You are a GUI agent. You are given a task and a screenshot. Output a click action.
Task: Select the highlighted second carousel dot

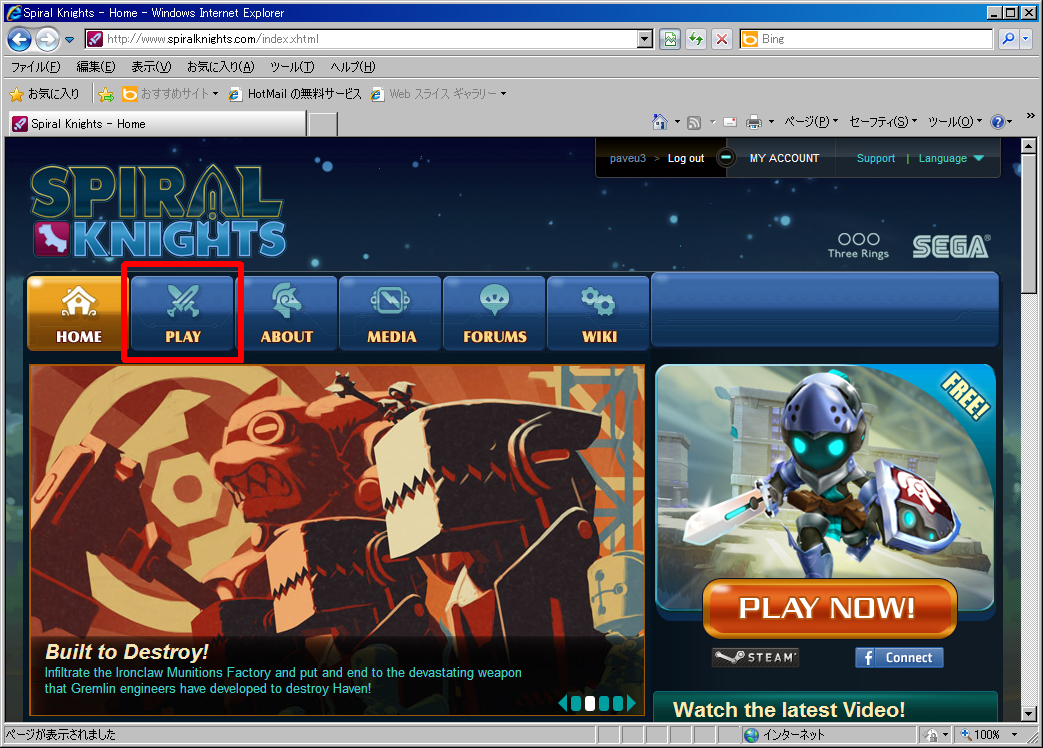pyautogui.click(x=589, y=703)
